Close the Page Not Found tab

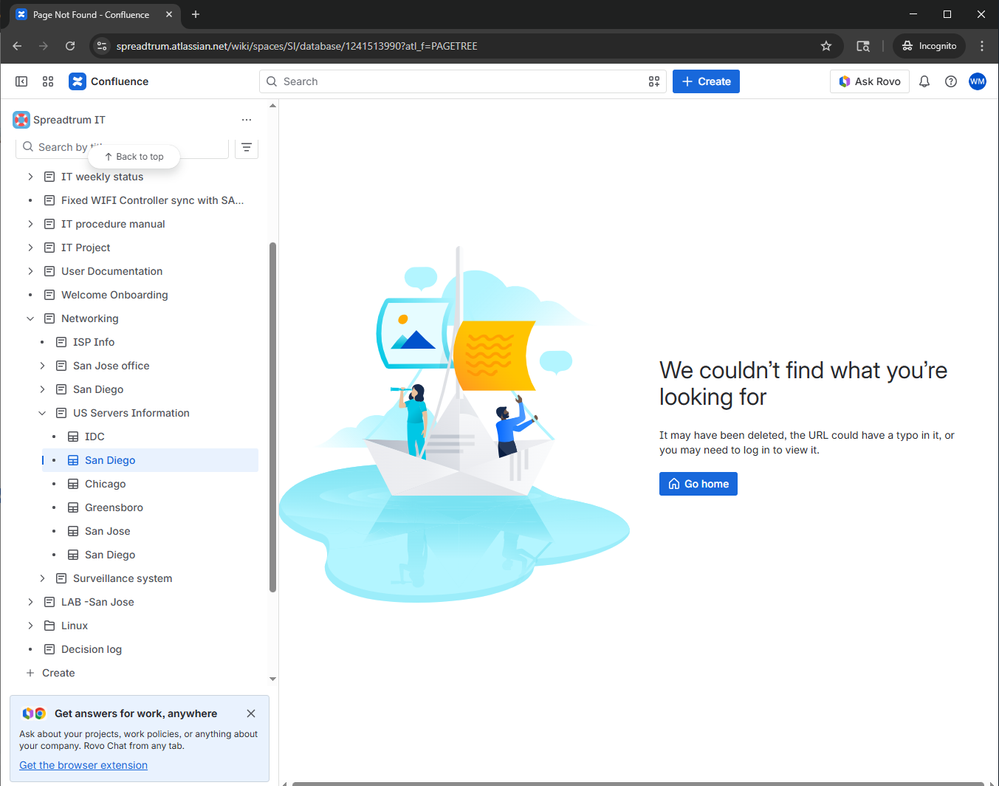click(x=169, y=14)
